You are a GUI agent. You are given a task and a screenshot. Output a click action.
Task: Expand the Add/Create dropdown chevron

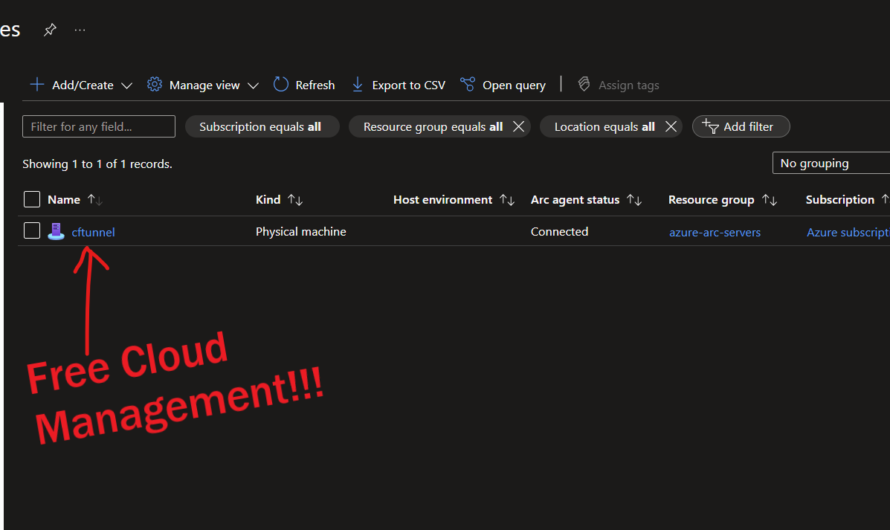pos(127,86)
